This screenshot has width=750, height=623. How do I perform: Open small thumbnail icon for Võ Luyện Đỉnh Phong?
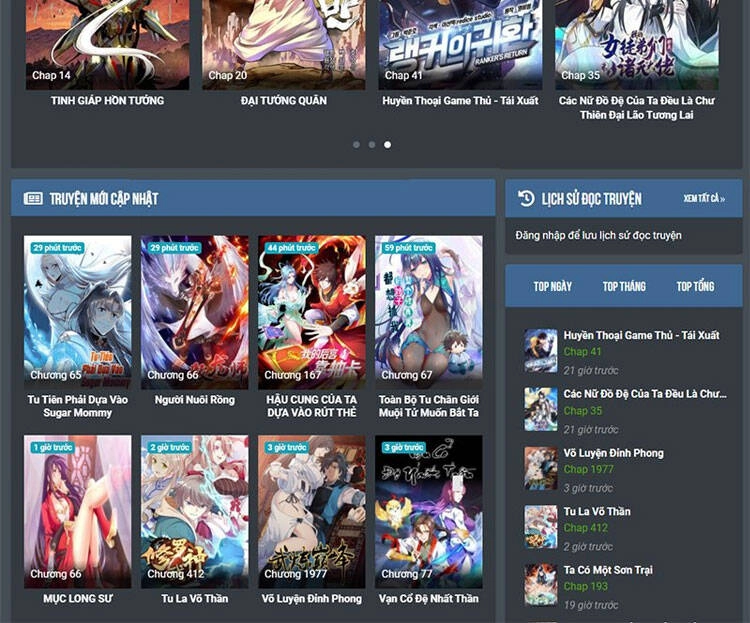tap(541, 468)
